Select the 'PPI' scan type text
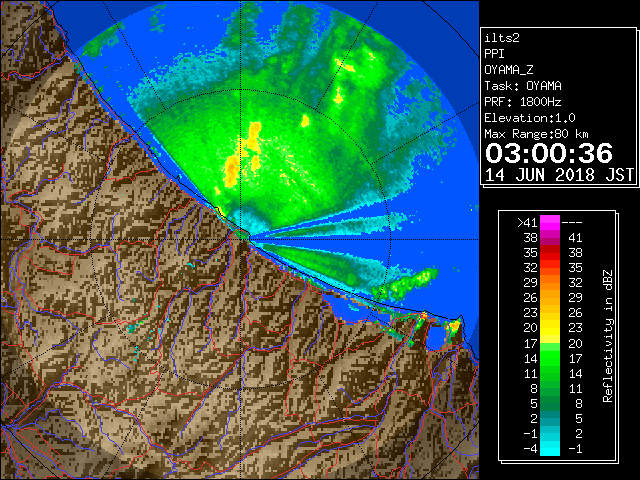Screen dimensions: 640x480 tap(494, 54)
